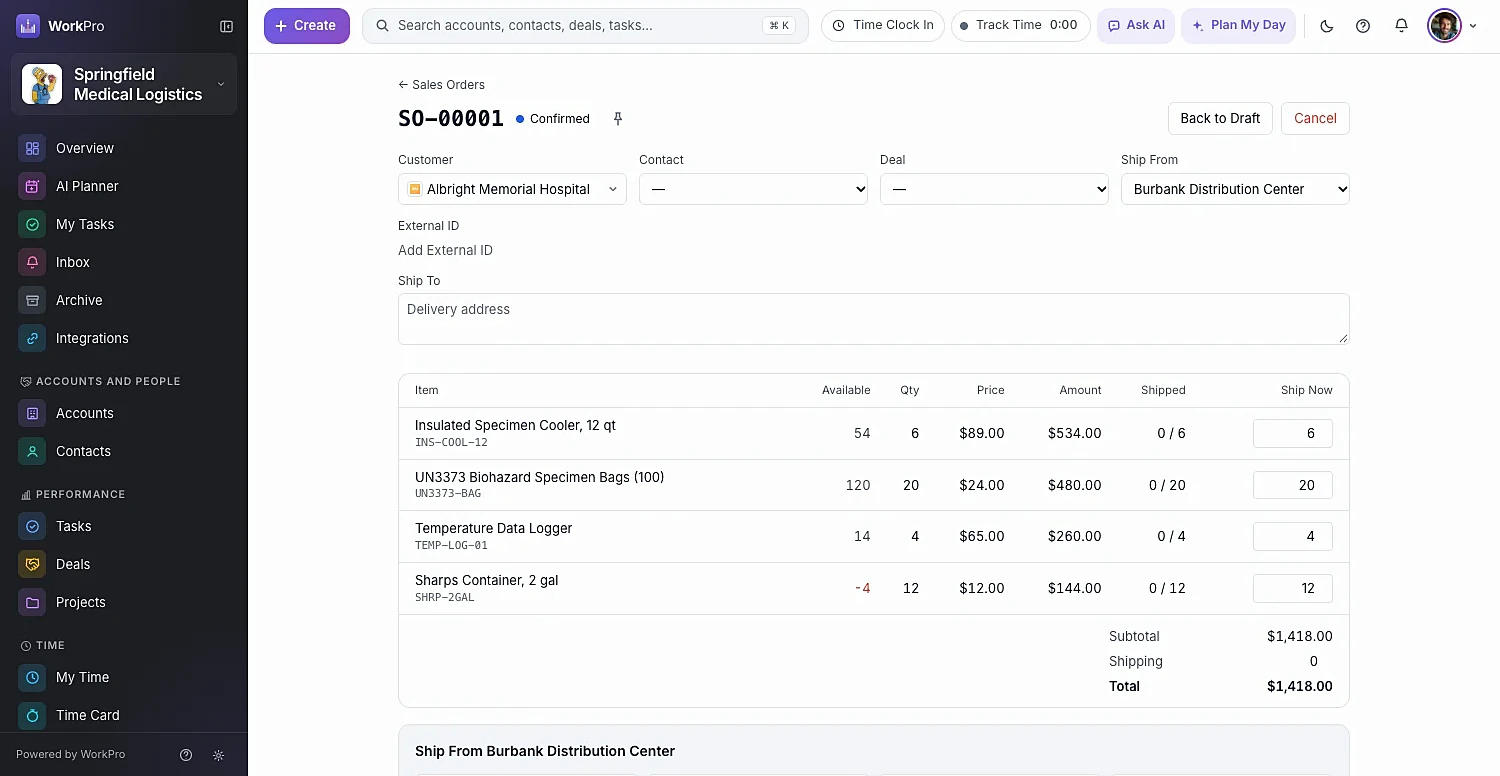Open Ask AI assistant
This screenshot has width=1500, height=776.
(1136, 26)
